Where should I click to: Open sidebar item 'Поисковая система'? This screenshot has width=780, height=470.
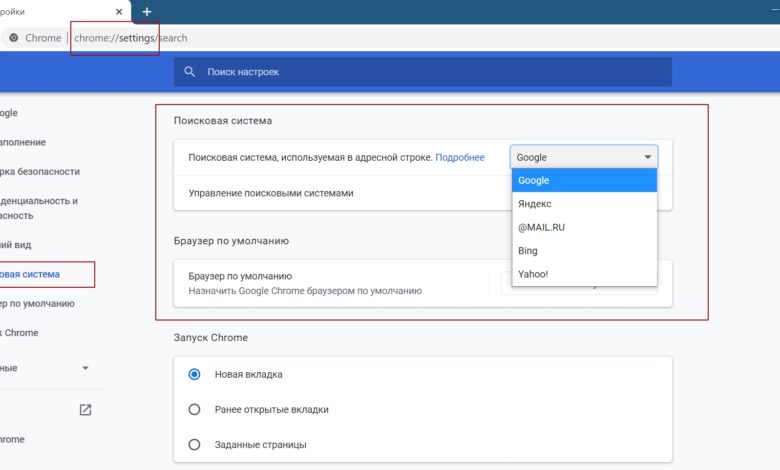(x=30, y=274)
